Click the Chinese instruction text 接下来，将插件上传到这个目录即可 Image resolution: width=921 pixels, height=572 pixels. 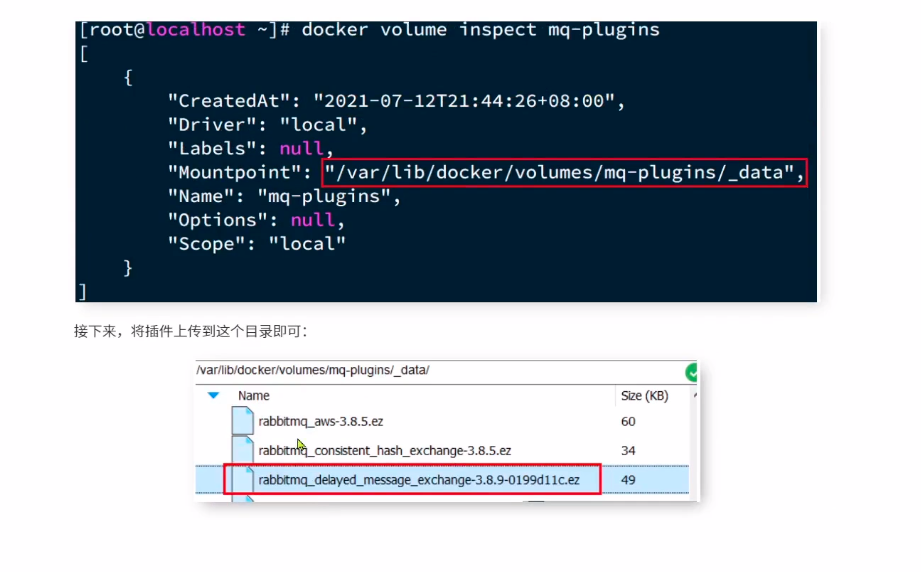tap(191, 331)
